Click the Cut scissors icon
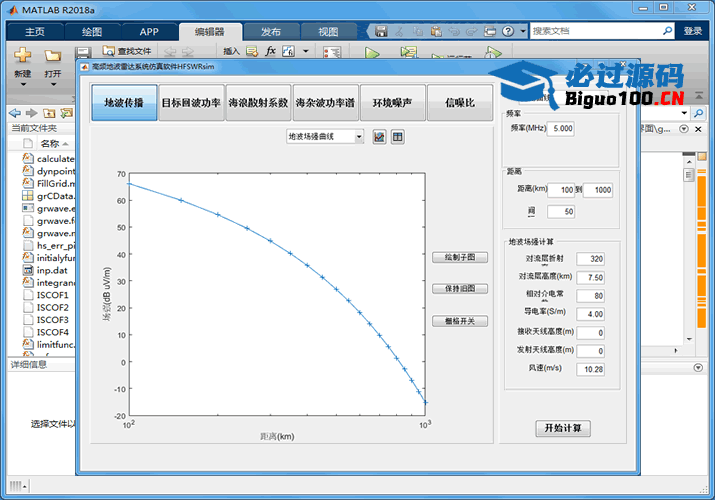 click(399, 31)
